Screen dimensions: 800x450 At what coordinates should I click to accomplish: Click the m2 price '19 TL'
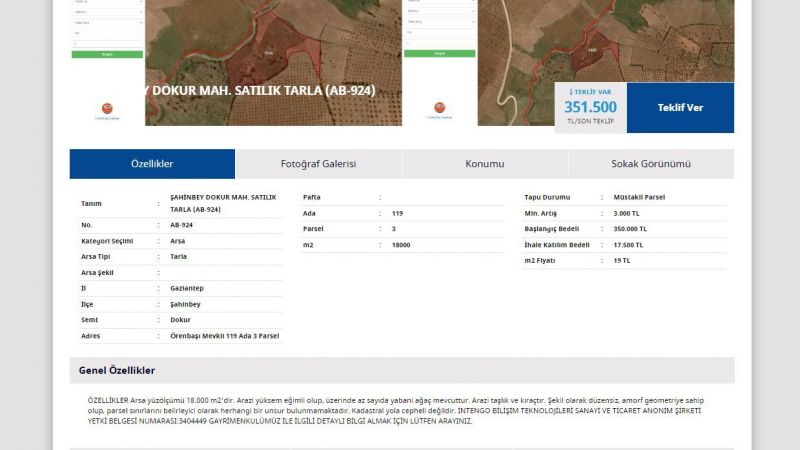(622, 260)
